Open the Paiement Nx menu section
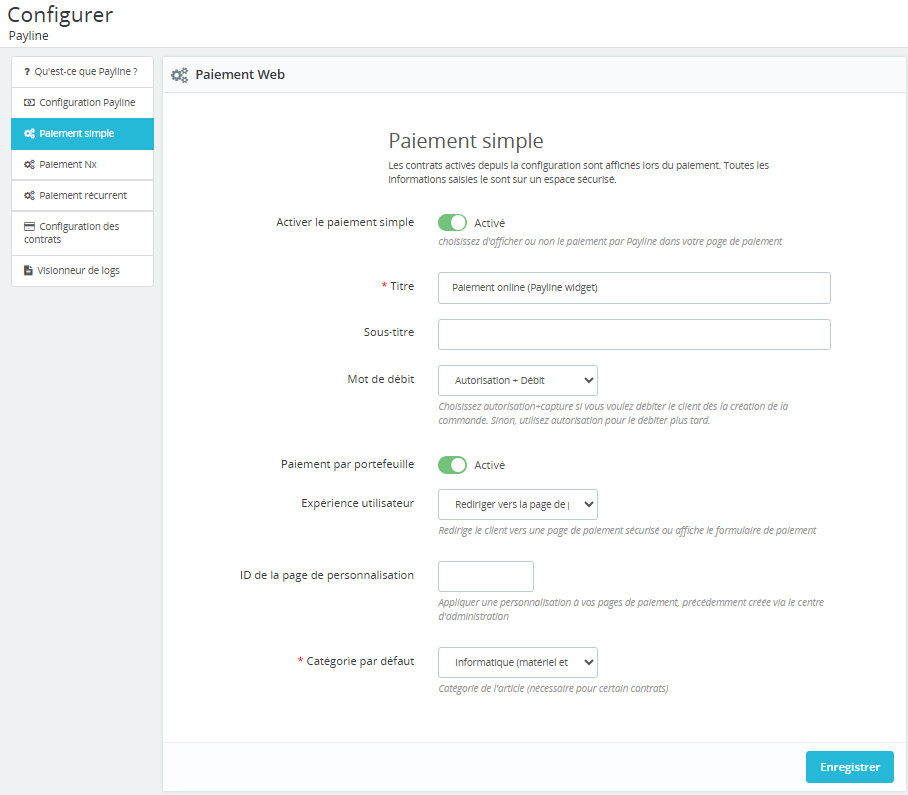Image resolution: width=908 pixels, height=795 pixels. pos(68,164)
